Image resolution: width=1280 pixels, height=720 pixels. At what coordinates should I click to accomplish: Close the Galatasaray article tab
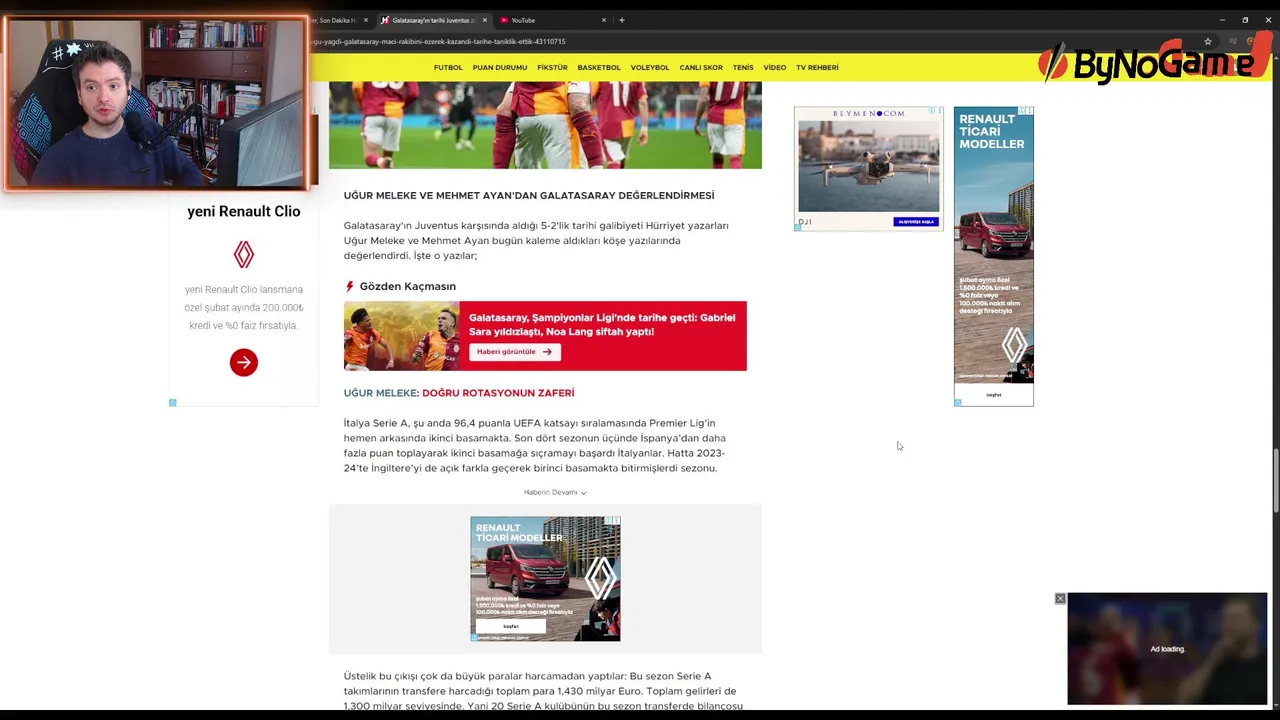point(485,20)
